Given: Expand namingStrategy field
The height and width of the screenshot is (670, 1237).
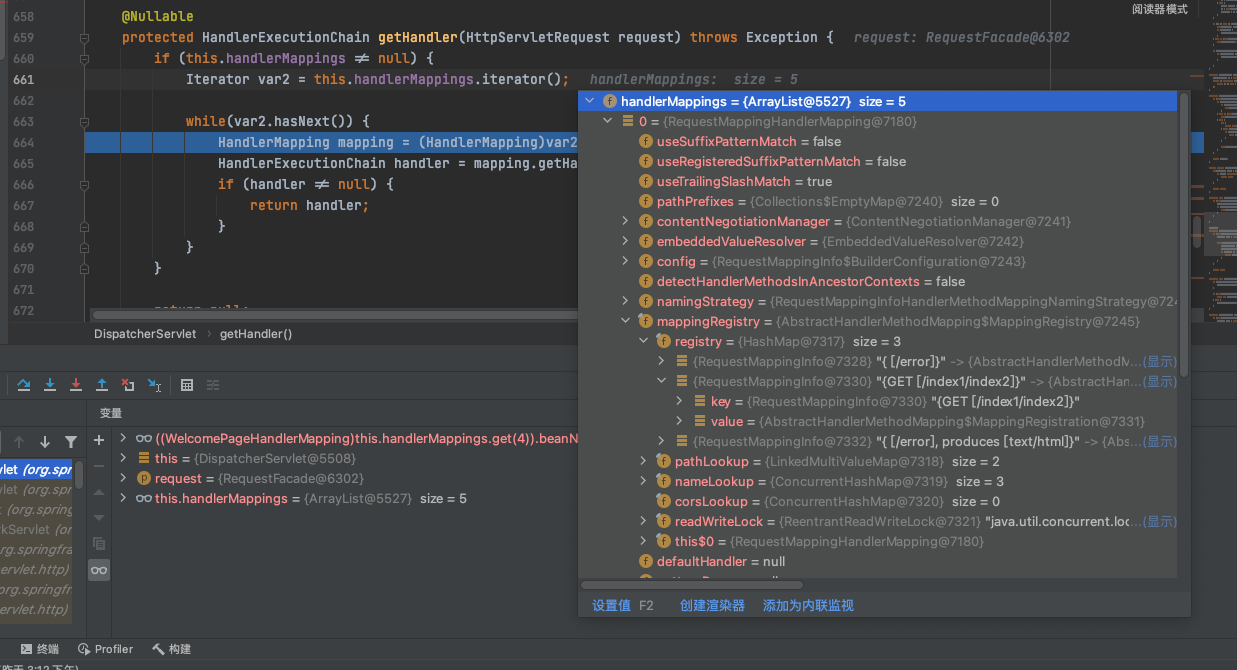Looking at the screenshot, I should pos(626,301).
